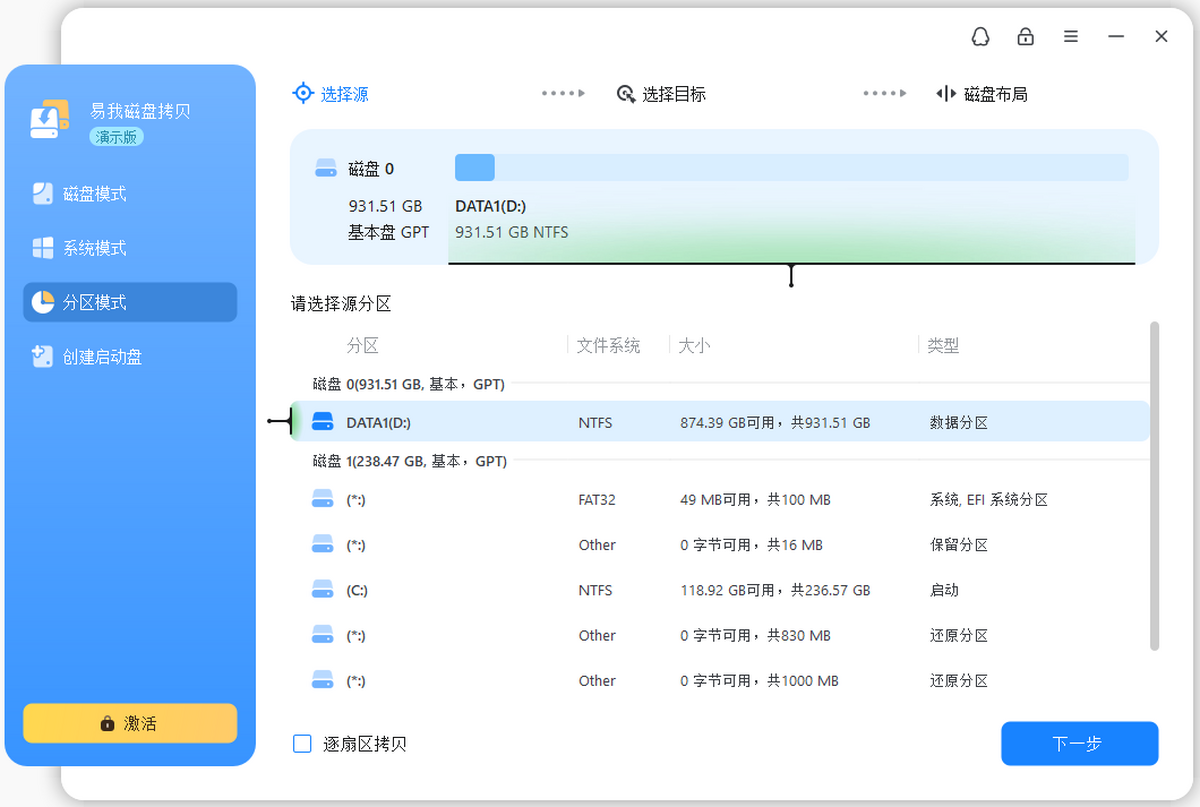This screenshot has height=807, width=1200.
Task: Click the 数据分区 type cell
Action: [959, 423]
